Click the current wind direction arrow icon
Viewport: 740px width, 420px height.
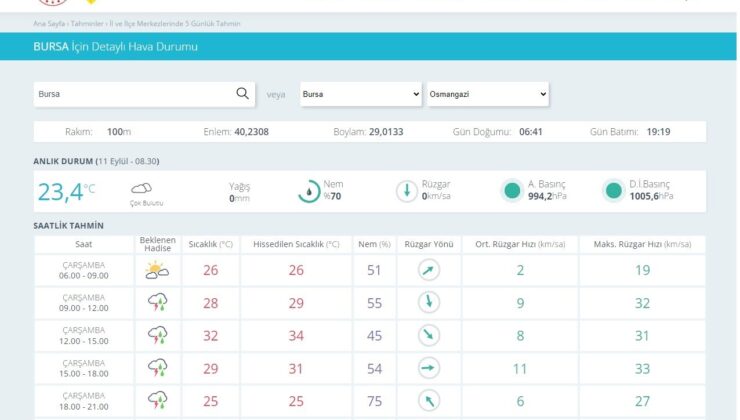[x=407, y=191]
